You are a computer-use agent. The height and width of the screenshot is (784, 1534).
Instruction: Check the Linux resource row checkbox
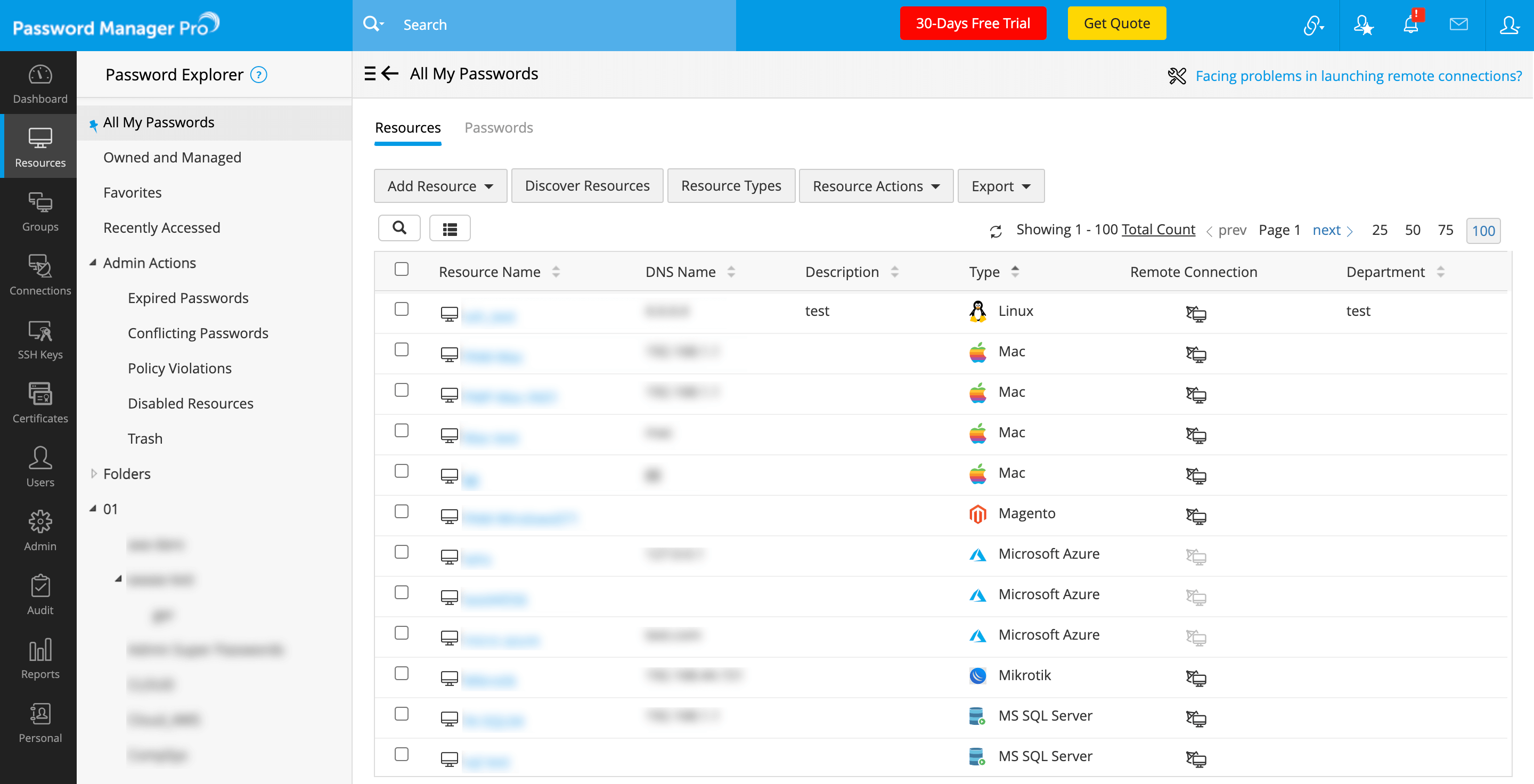coord(402,309)
